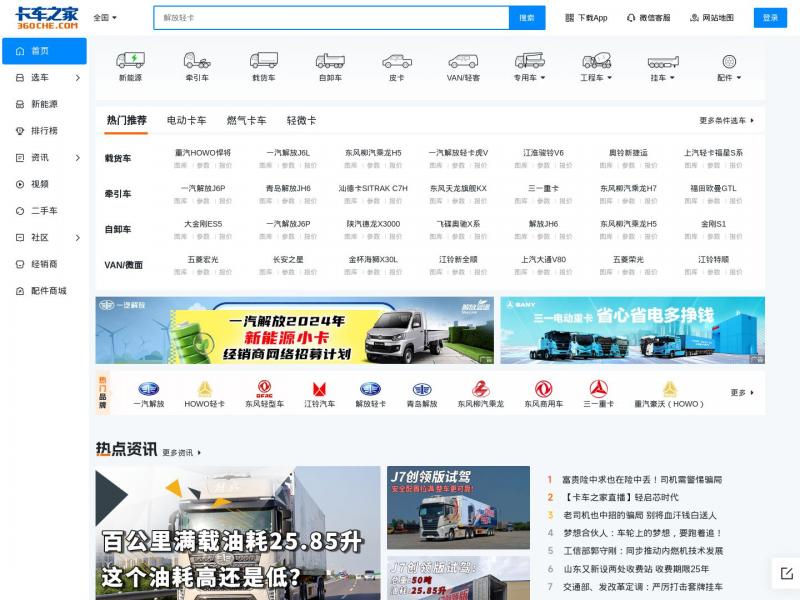The image size is (800, 600).
Task: Expand the 更多条件选车 arrow link
Action: (x=727, y=120)
